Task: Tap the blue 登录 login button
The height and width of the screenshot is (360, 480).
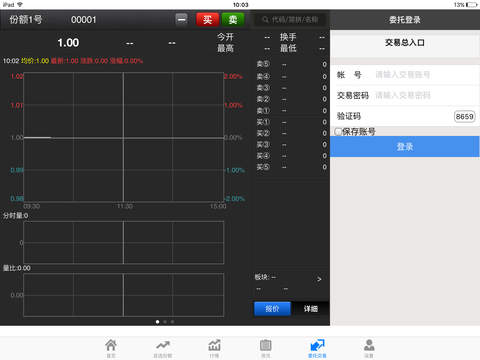Action: tap(405, 147)
